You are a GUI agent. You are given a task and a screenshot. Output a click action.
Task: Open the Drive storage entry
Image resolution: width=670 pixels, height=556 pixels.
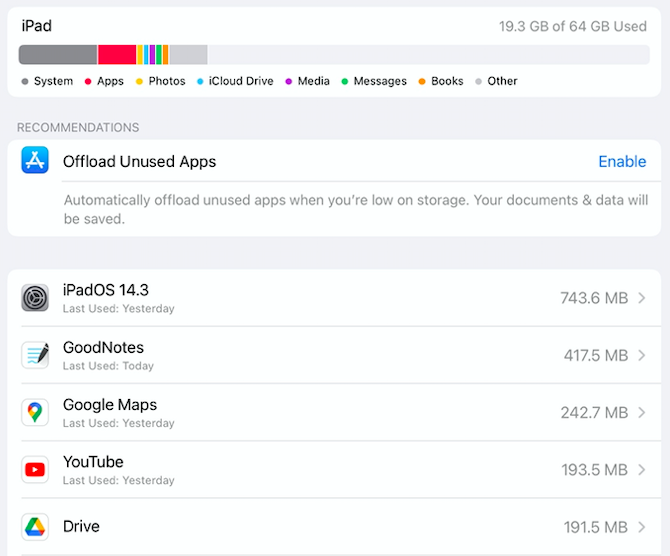[335, 527]
